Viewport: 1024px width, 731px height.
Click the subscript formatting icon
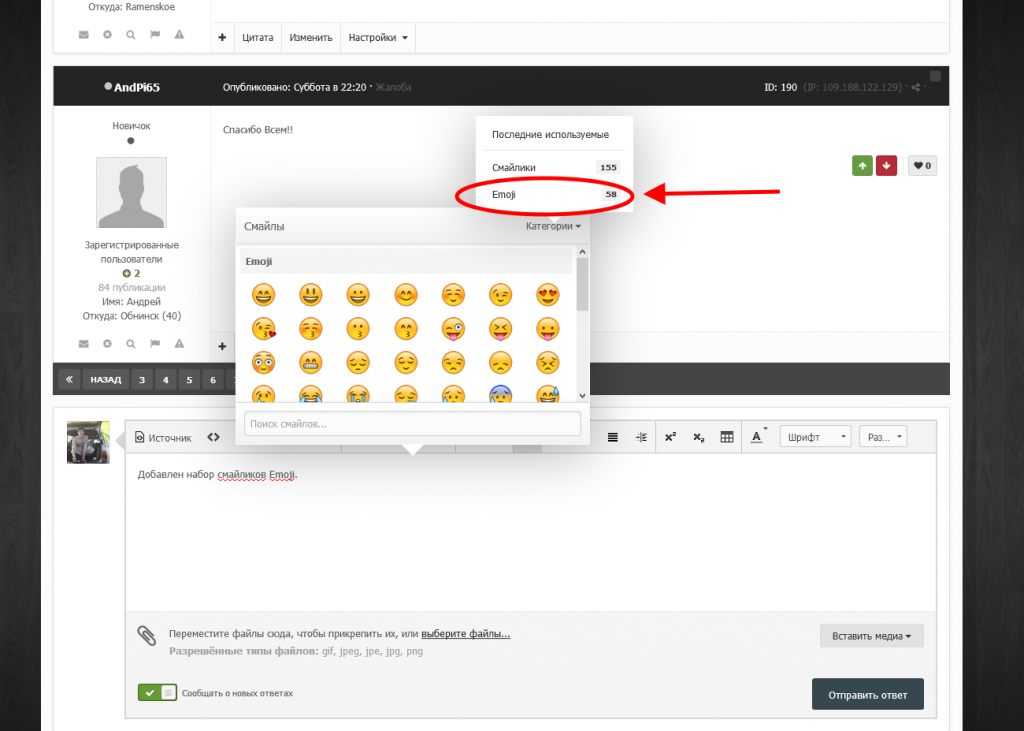coord(698,437)
